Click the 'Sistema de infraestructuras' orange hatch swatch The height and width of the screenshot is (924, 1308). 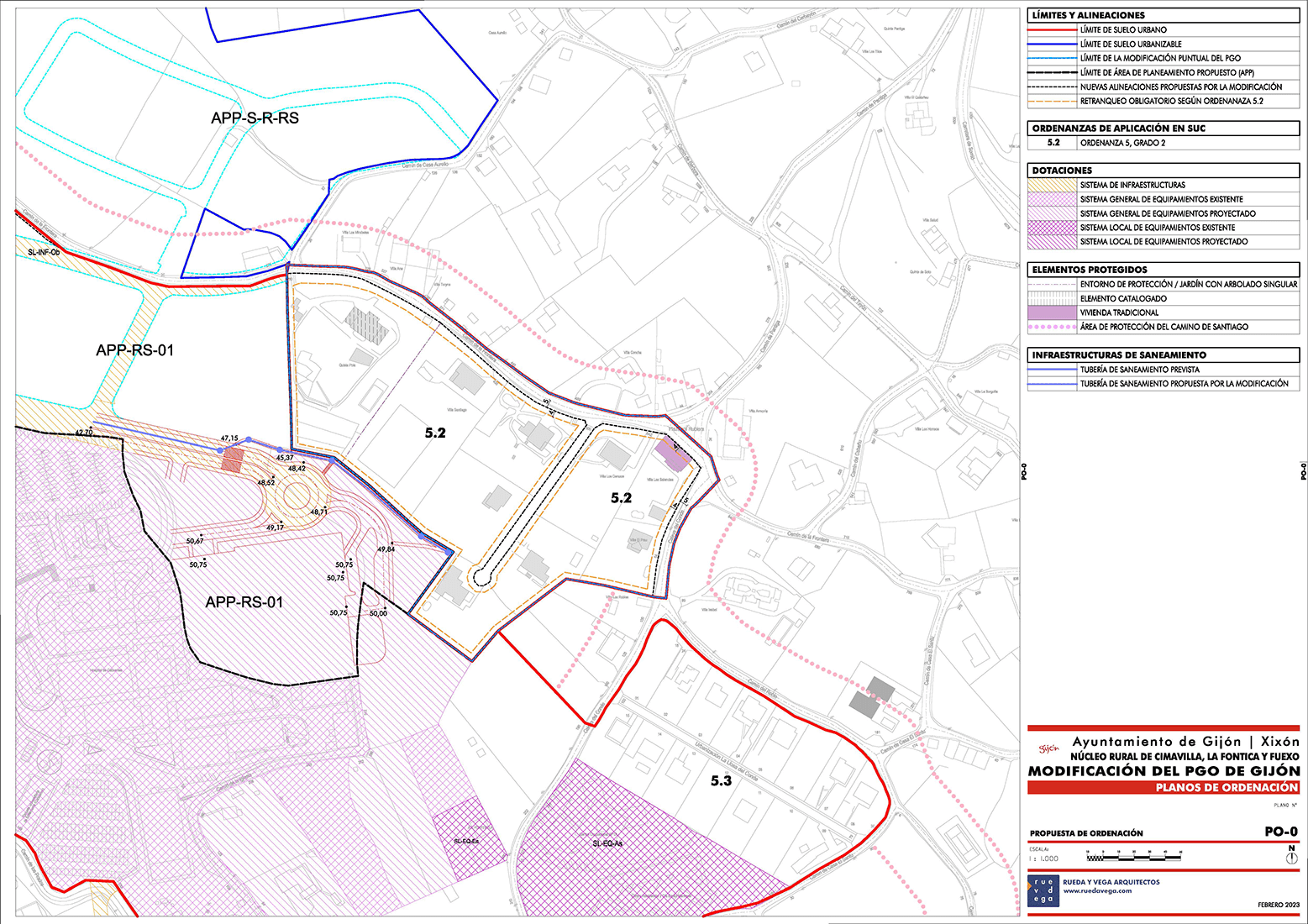point(1053,185)
